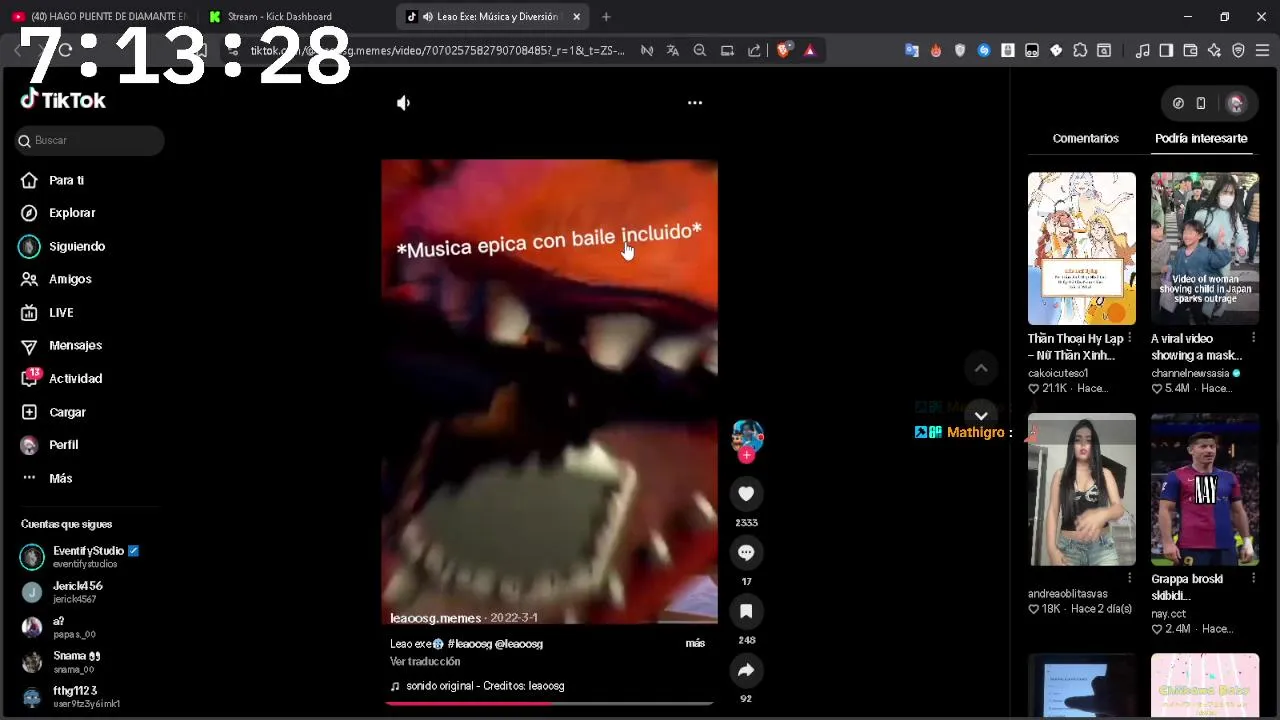The width and height of the screenshot is (1280, 720).
Task: Open the Brave Rewards triangle icon
Action: (810, 50)
